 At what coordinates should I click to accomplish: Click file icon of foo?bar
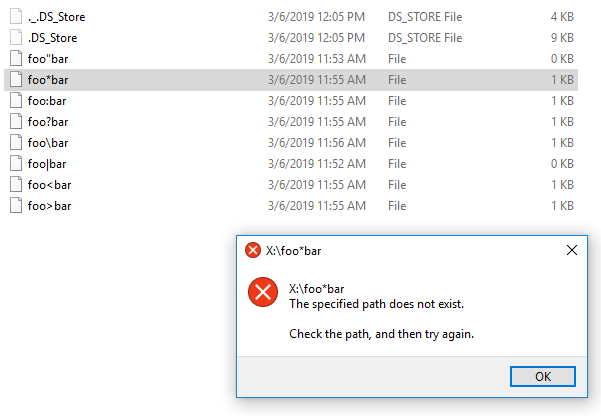[15, 122]
